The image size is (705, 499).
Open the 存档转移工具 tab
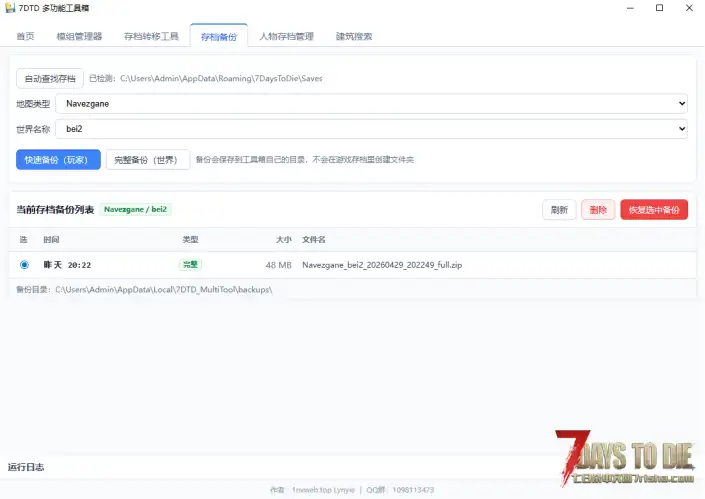pos(151,36)
